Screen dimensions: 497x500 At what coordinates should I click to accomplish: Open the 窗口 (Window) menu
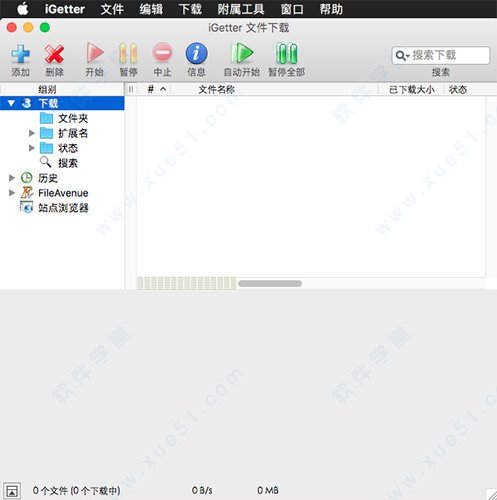(x=292, y=9)
